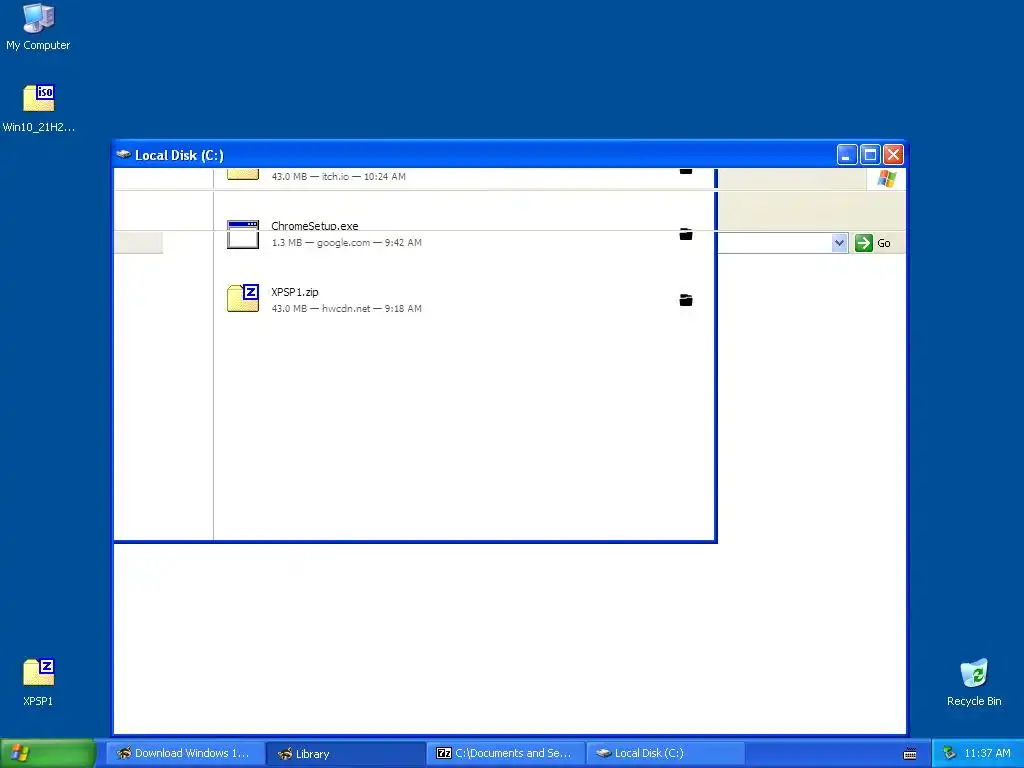Click the keyboard icon in taskbar
The height and width of the screenshot is (768, 1024).
pyautogui.click(x=910, y=754)
